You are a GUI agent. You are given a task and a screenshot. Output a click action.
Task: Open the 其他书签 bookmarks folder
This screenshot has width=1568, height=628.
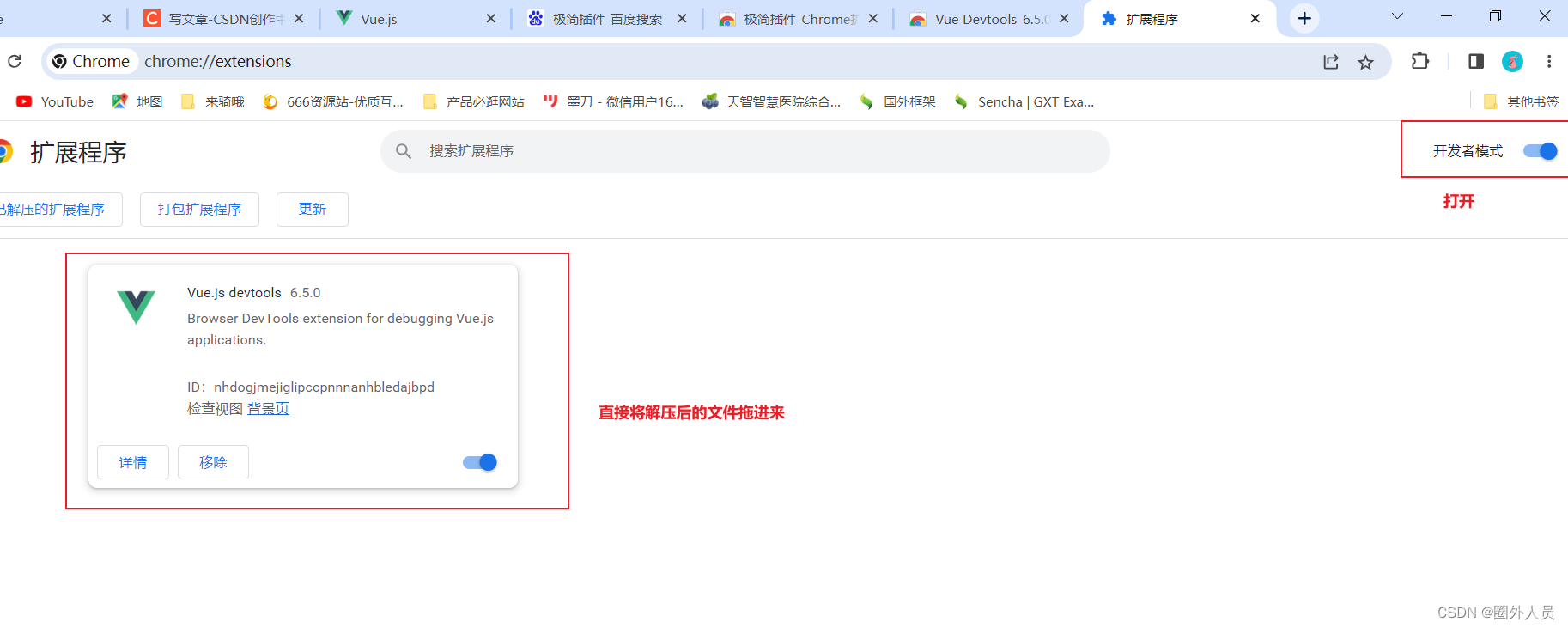pos(1521,101)
